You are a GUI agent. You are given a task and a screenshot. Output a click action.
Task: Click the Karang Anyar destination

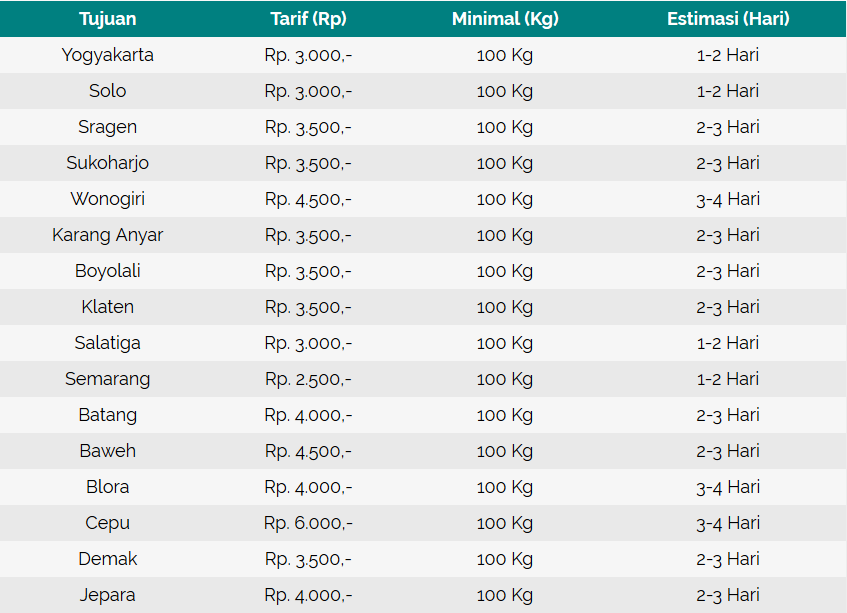tap(108, 235)
